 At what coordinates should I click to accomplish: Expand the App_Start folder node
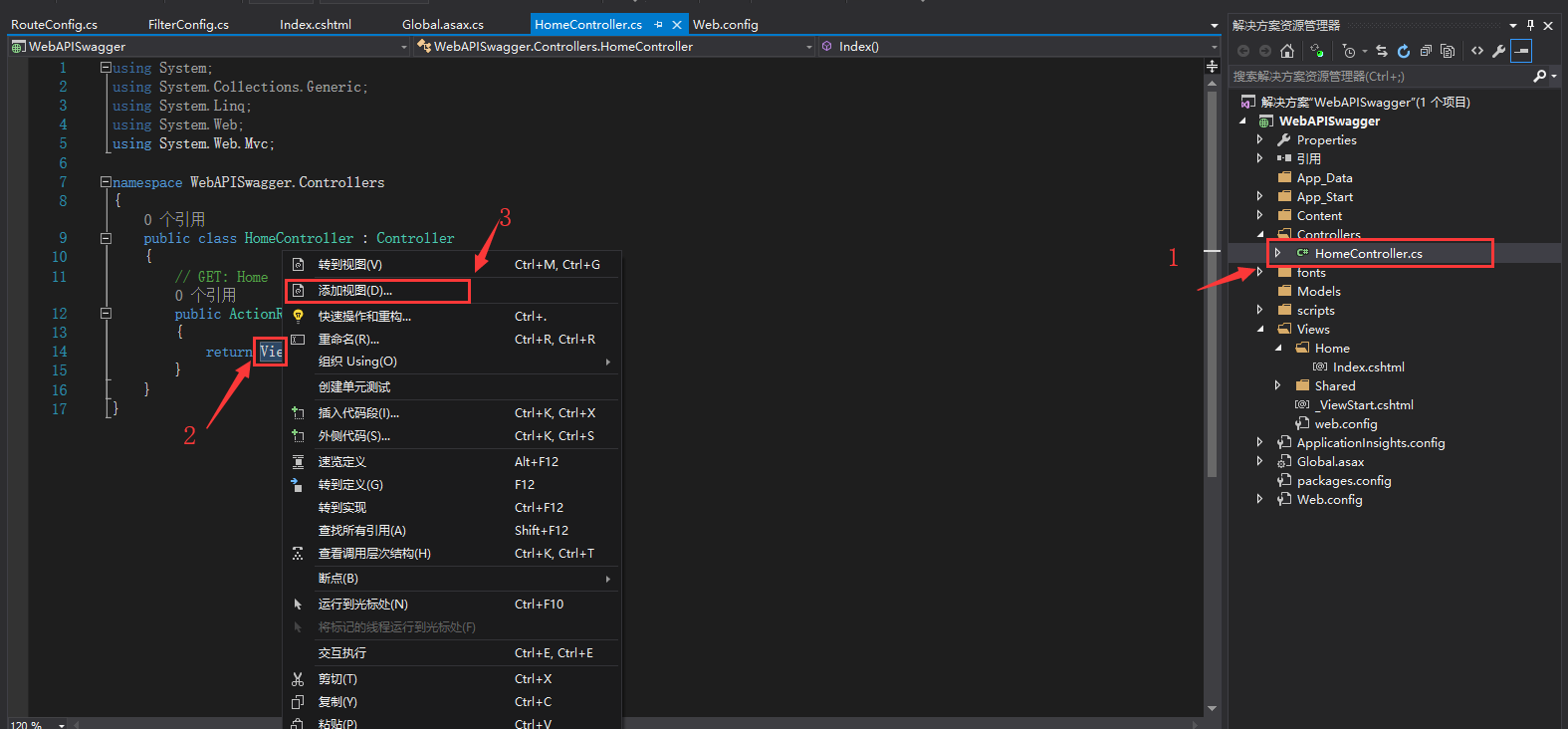coord(1260,196)
